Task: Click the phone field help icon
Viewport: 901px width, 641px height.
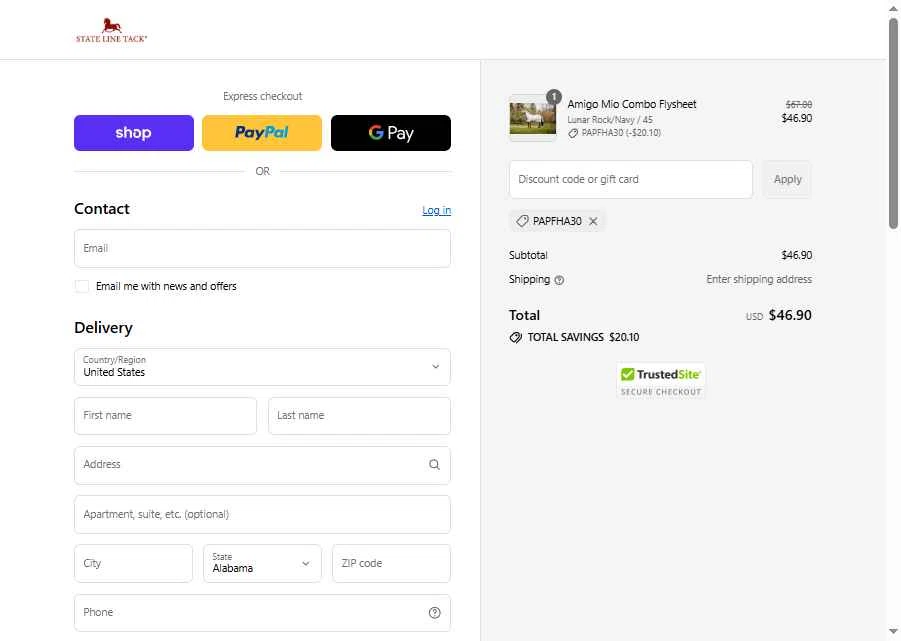Action: point(434,613)
